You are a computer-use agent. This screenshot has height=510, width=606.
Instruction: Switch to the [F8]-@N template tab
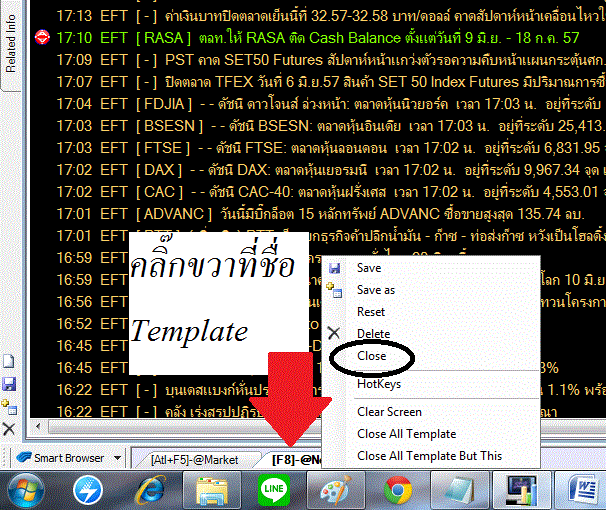295,459
